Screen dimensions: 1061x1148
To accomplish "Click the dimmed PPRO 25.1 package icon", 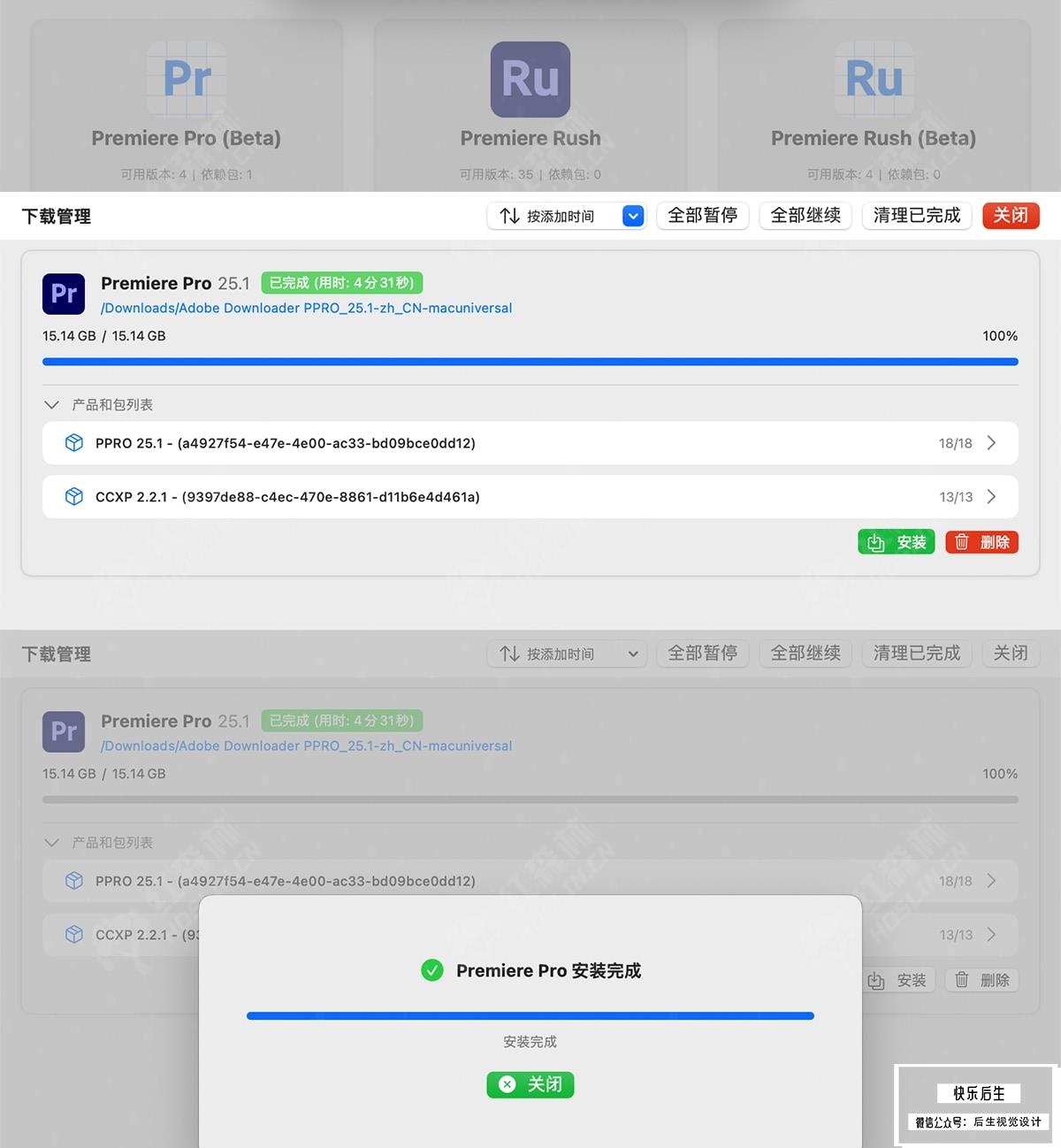I will pyautogui.click(x=74, y=881).
